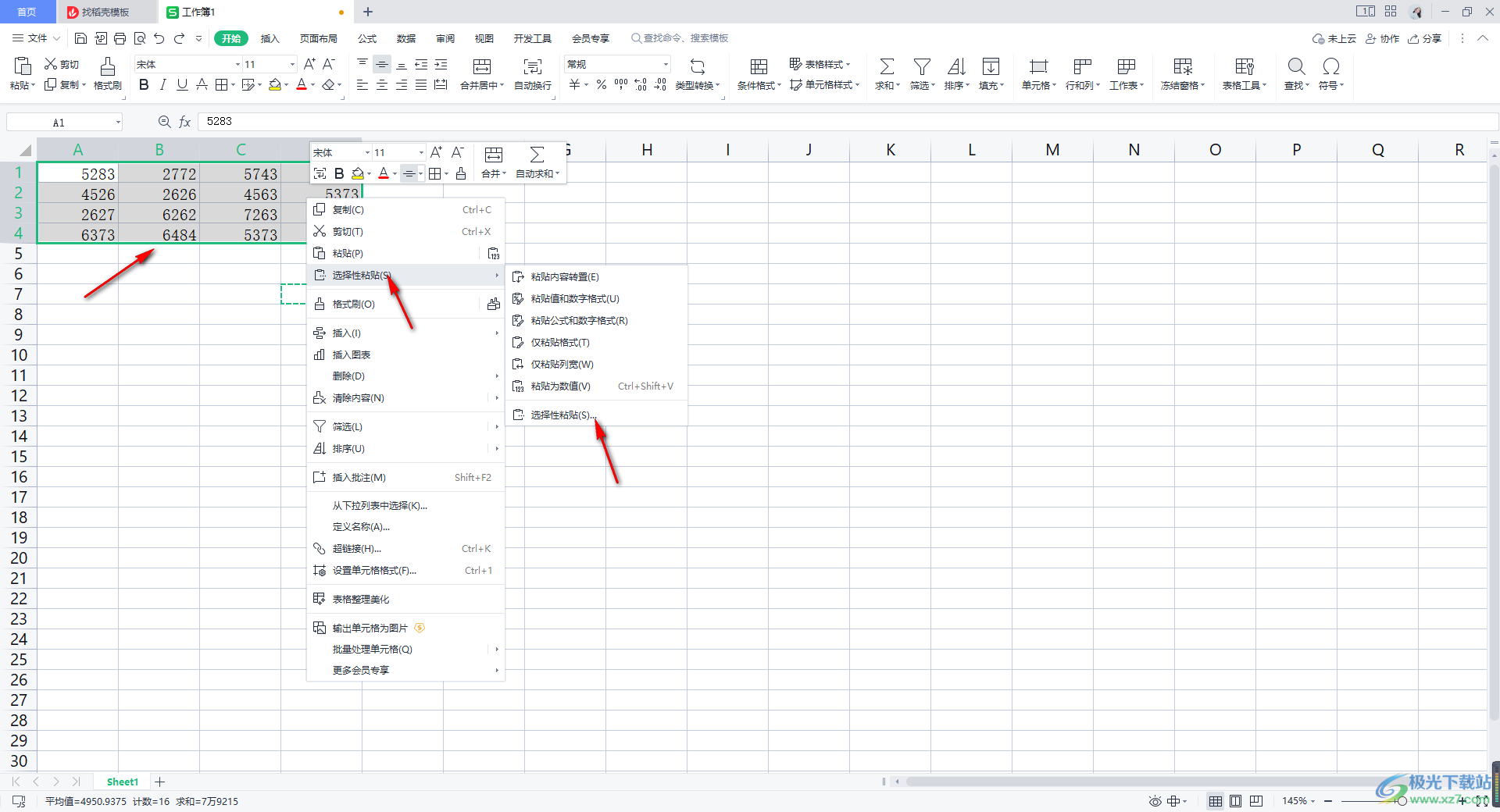Open ribbon font name dropdown 宋体
The width and height of the screenshot is (1500, 812).
point(237,64)
